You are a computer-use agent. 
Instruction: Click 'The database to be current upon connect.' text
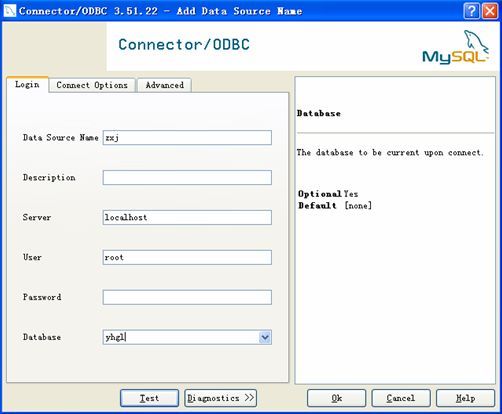tap(390, 153)
